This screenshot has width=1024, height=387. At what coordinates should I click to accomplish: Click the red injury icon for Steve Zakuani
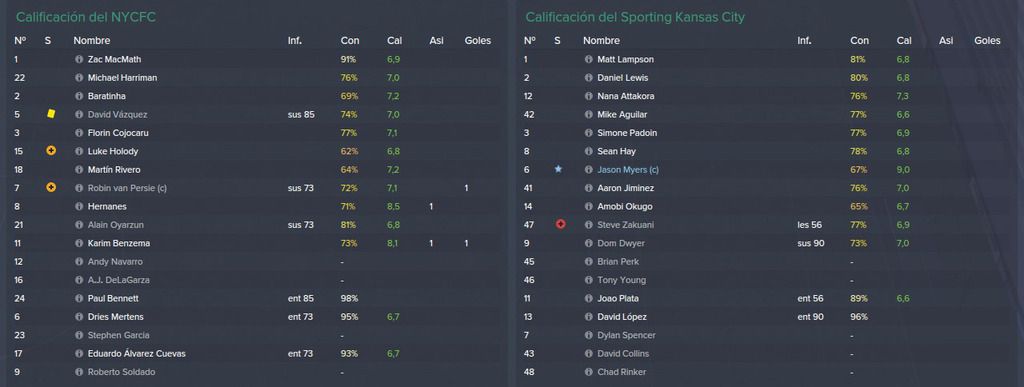click(560, 224)
